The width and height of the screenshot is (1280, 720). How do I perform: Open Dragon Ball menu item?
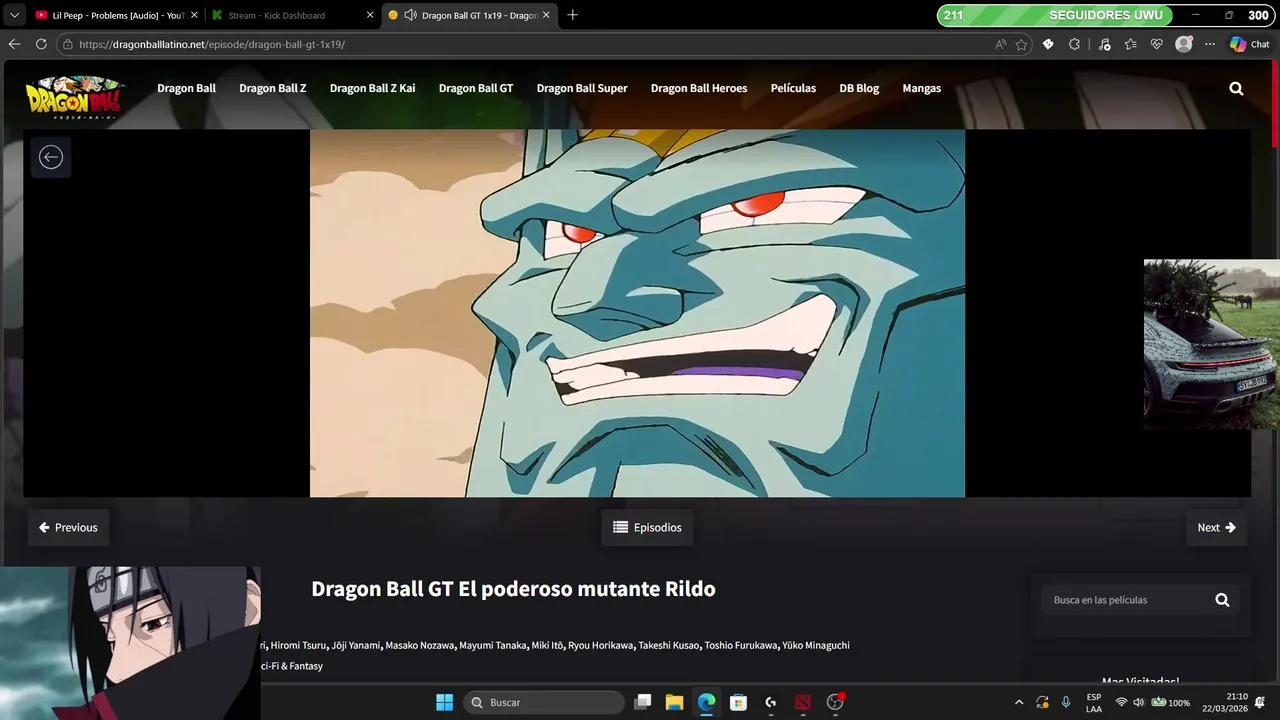pos(186,88)
